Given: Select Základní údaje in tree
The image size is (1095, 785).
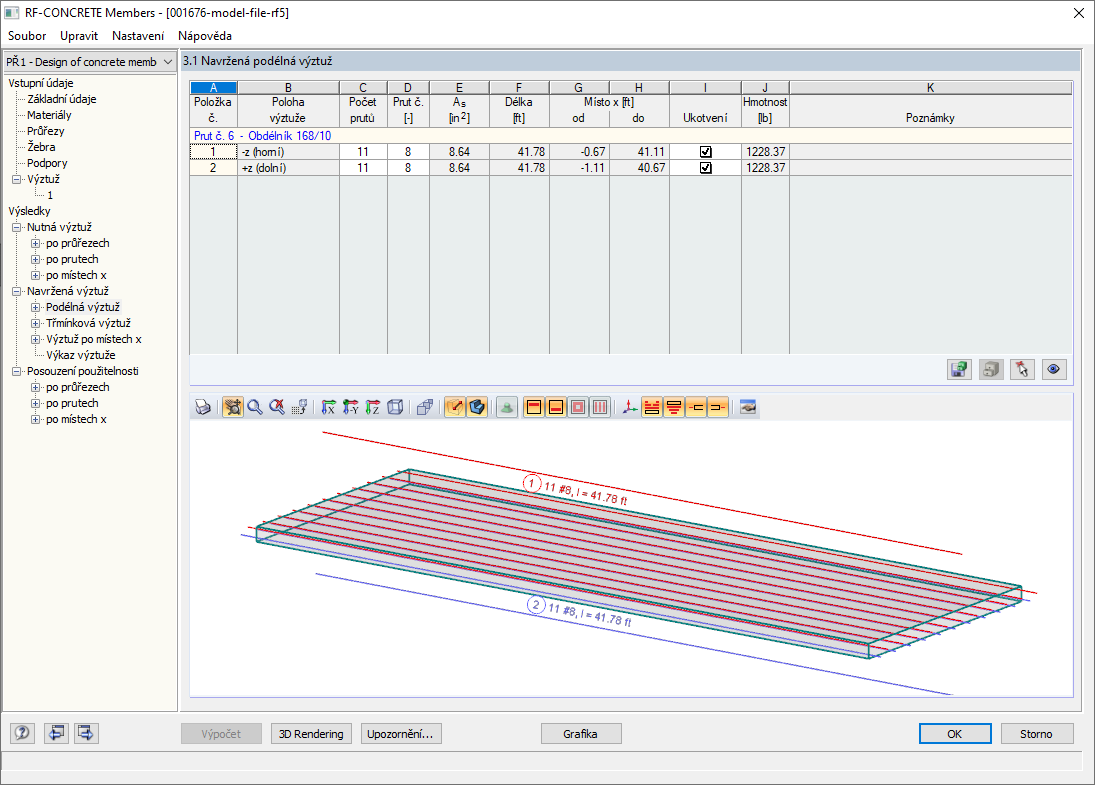Looking at the screenshot, I should tap(61, 99).
